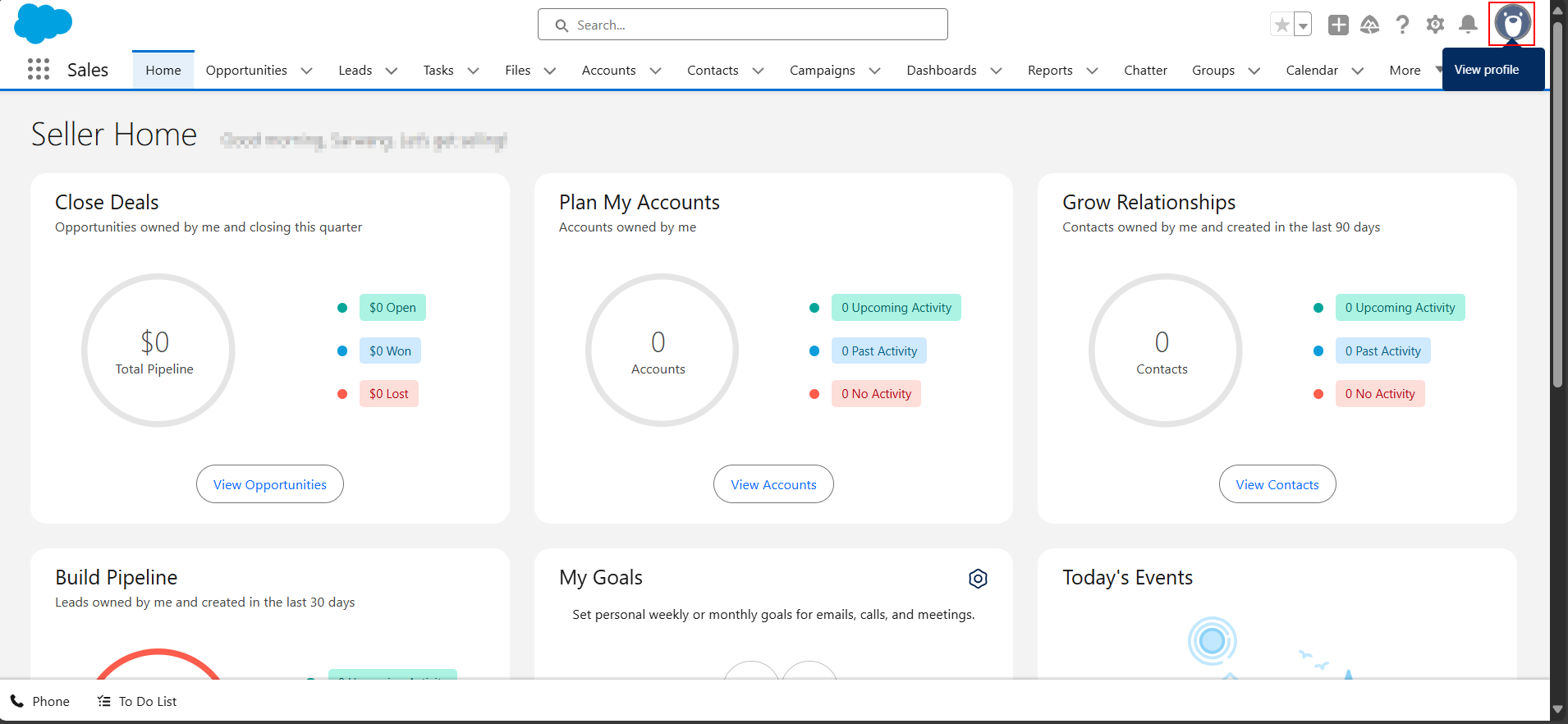The height and width of the screenshot is (724, 1568).
Task: Open the App Launcher grid icon
Action: tap(39, 69)
